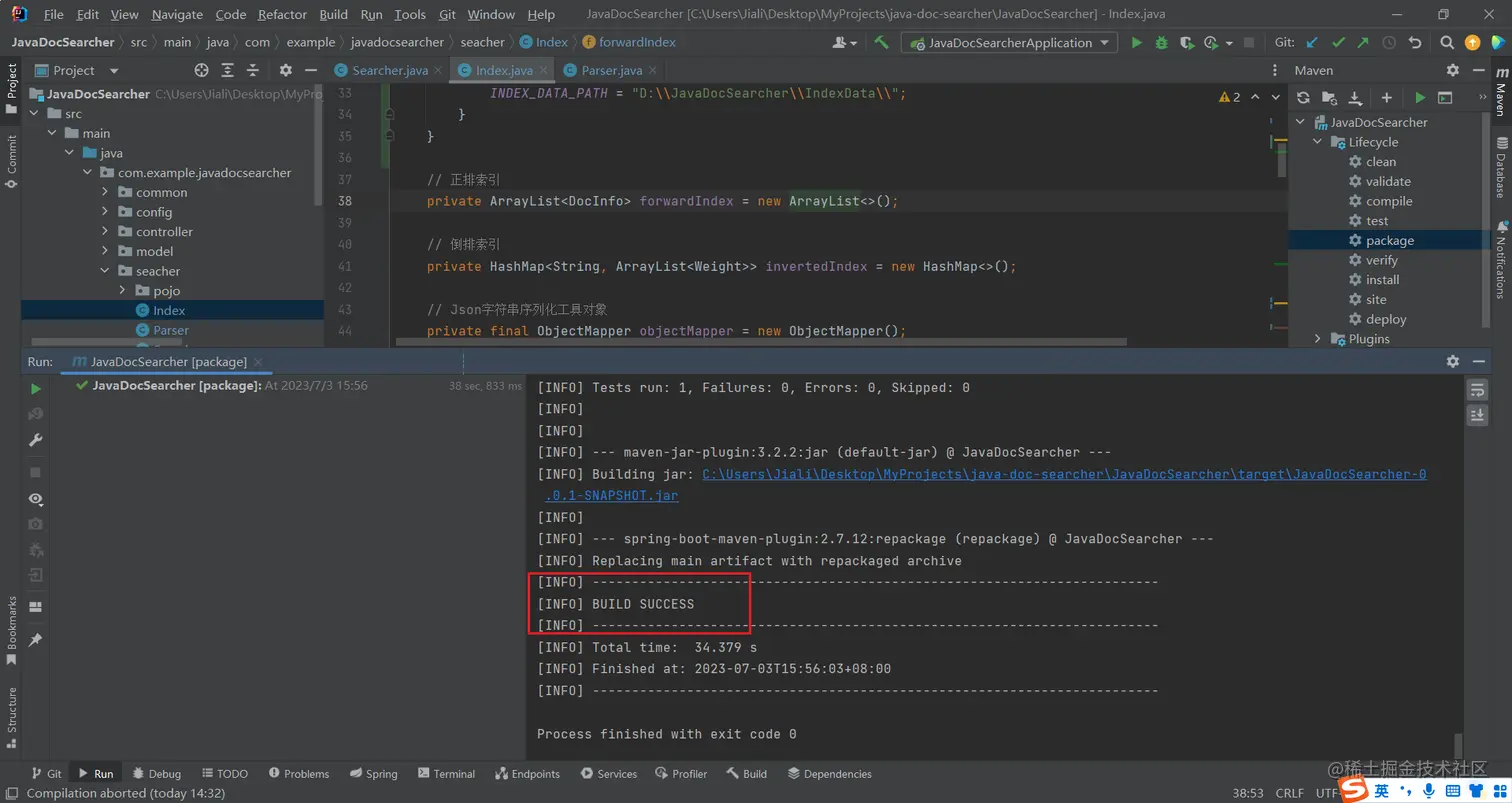Open the JavaDocSearcherApplication run configuration dropdown

tap(1010, 42)
